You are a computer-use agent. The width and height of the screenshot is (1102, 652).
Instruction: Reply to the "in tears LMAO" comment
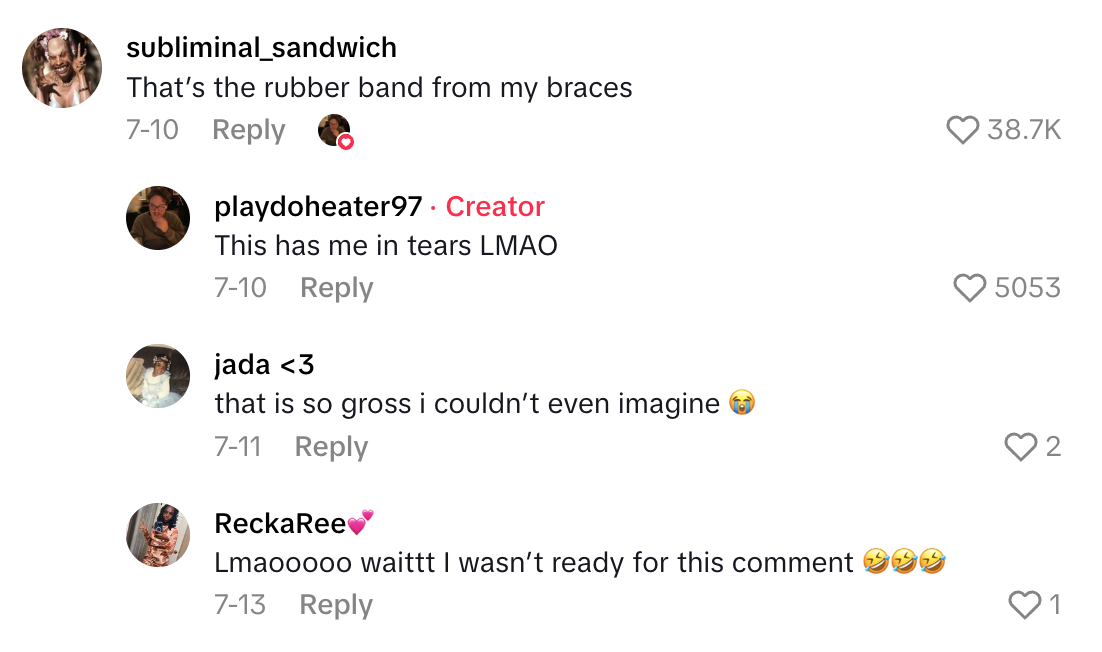click(x=336, y=288)
